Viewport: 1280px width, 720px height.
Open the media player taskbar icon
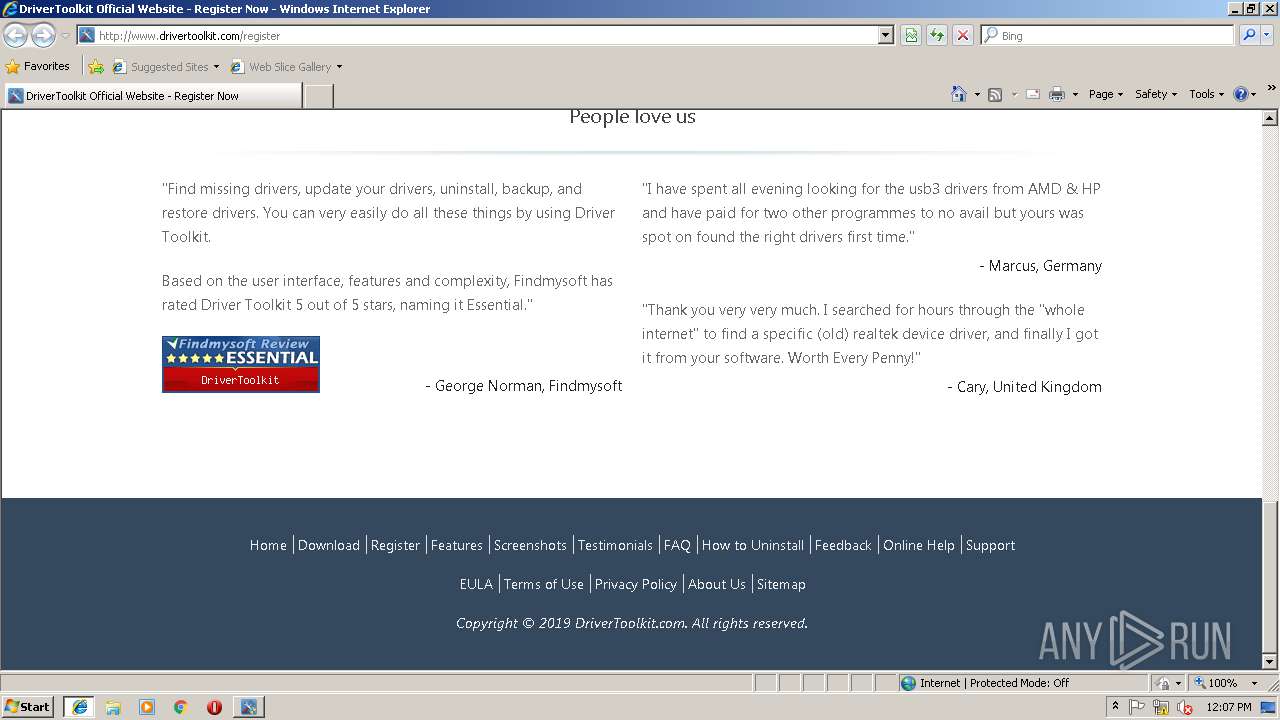(147, 707)
